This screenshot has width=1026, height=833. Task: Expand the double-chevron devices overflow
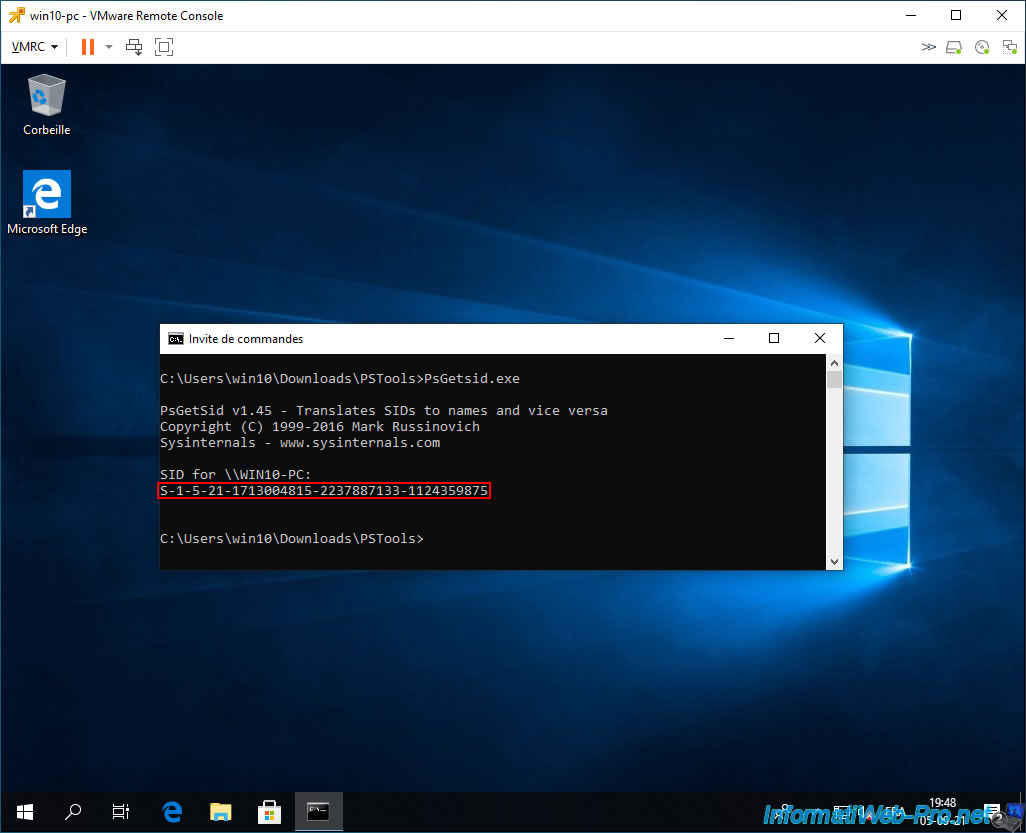coord(929,47)
